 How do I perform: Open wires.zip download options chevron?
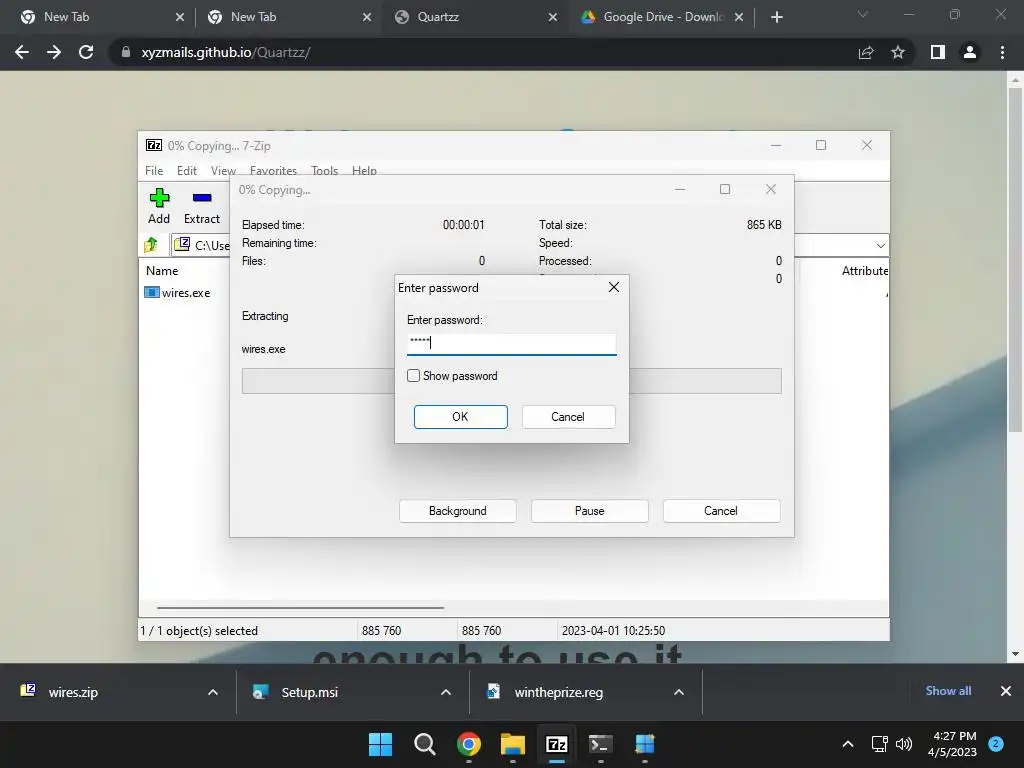(x=213, y=692)
